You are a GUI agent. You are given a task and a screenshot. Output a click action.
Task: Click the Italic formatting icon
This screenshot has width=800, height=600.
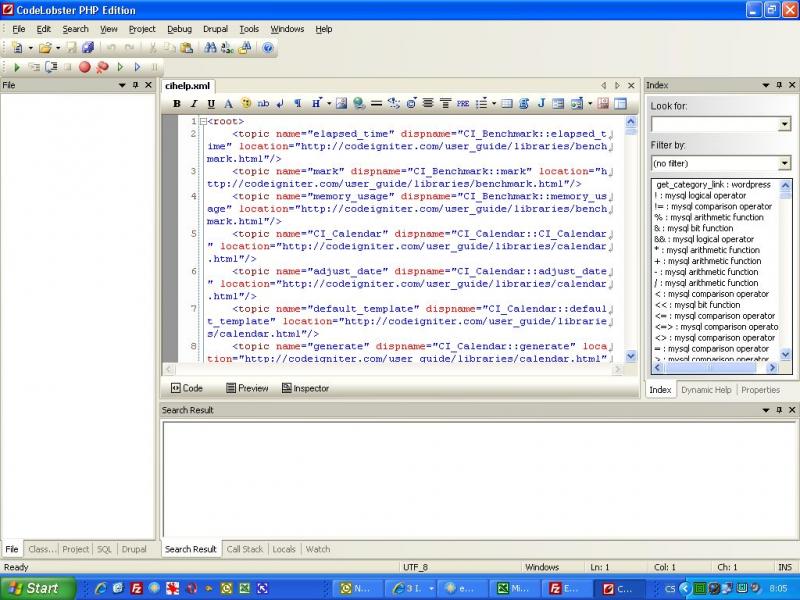(194, 103)
